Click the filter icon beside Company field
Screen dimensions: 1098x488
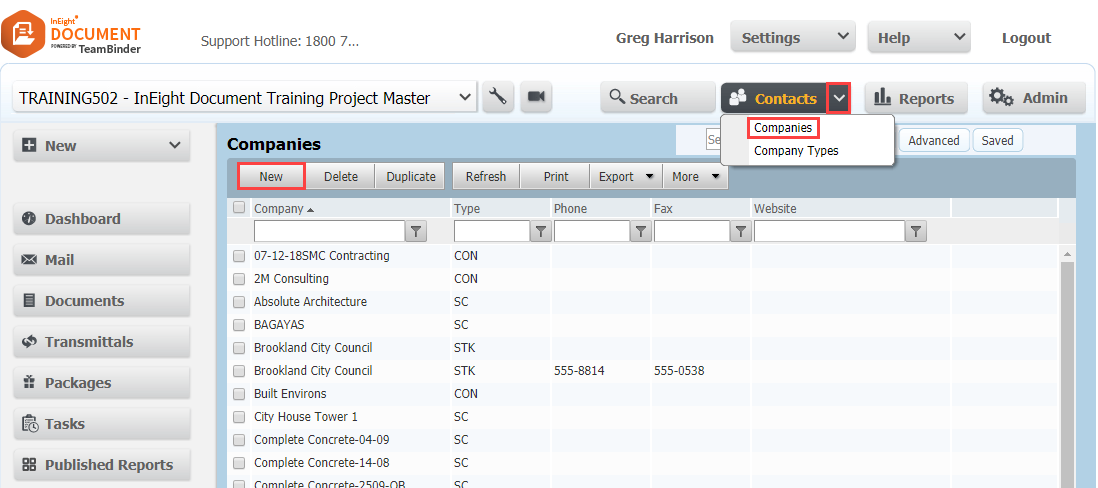[x=417, y=232]
